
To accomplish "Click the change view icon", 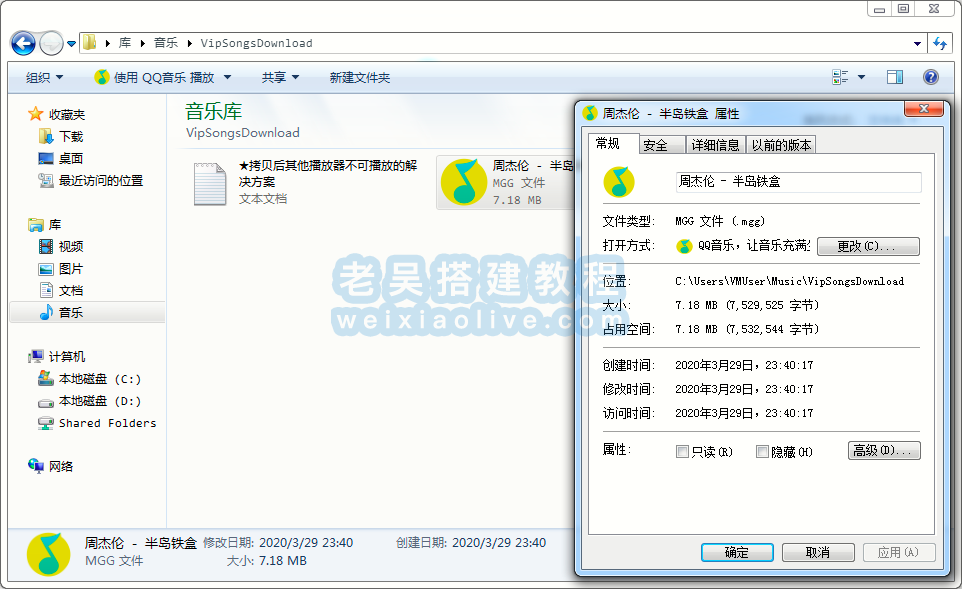I will (x=840, y=77).
